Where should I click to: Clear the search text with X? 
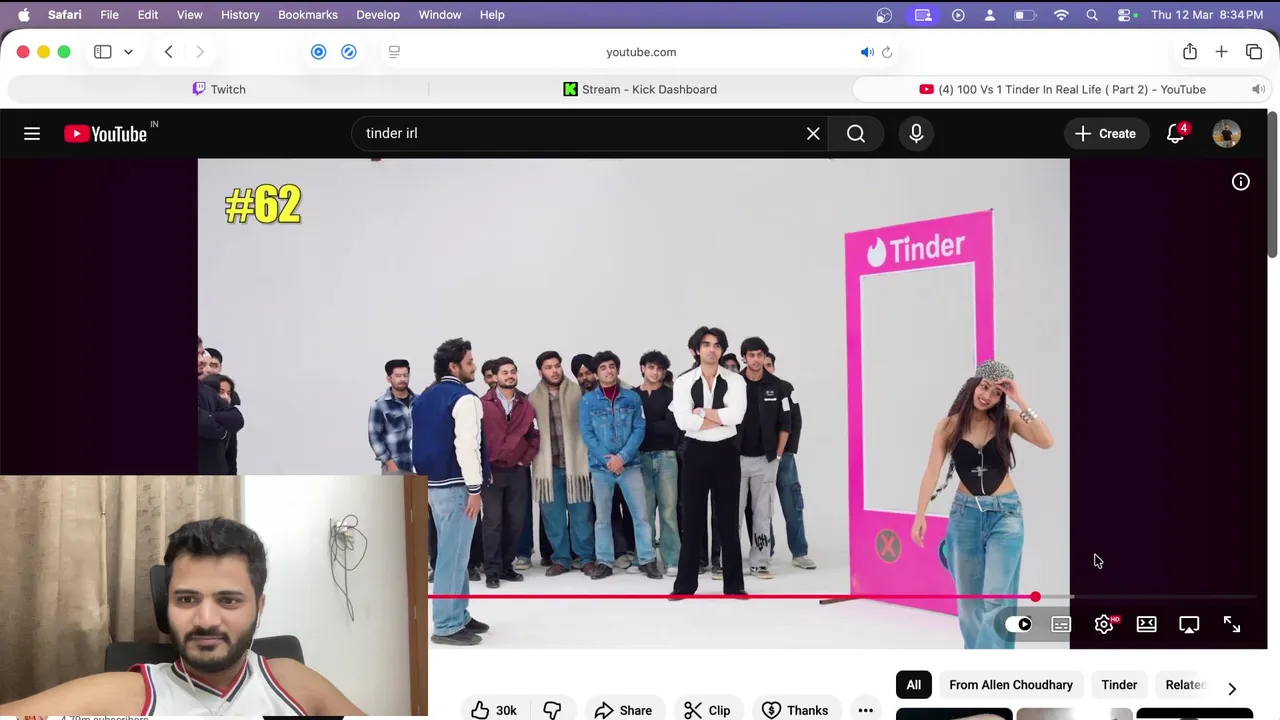(x=813, y=133)
